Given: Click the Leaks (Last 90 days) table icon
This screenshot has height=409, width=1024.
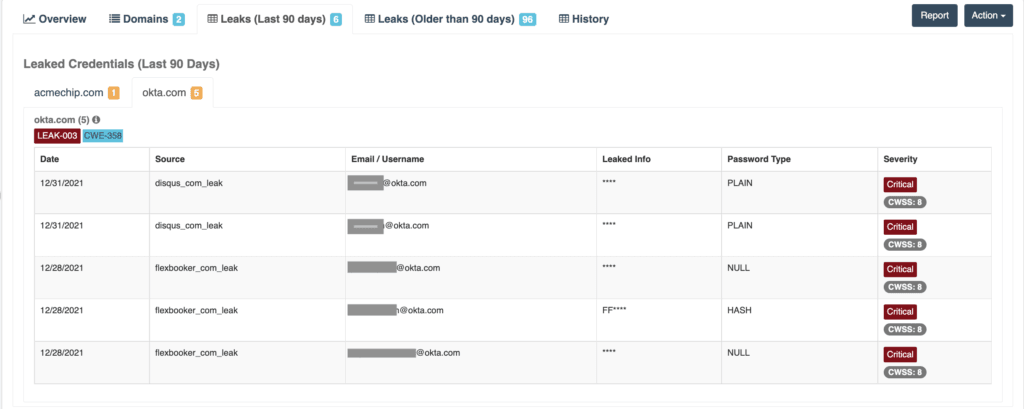Looking at the screenshot, I should pos(212,19).
